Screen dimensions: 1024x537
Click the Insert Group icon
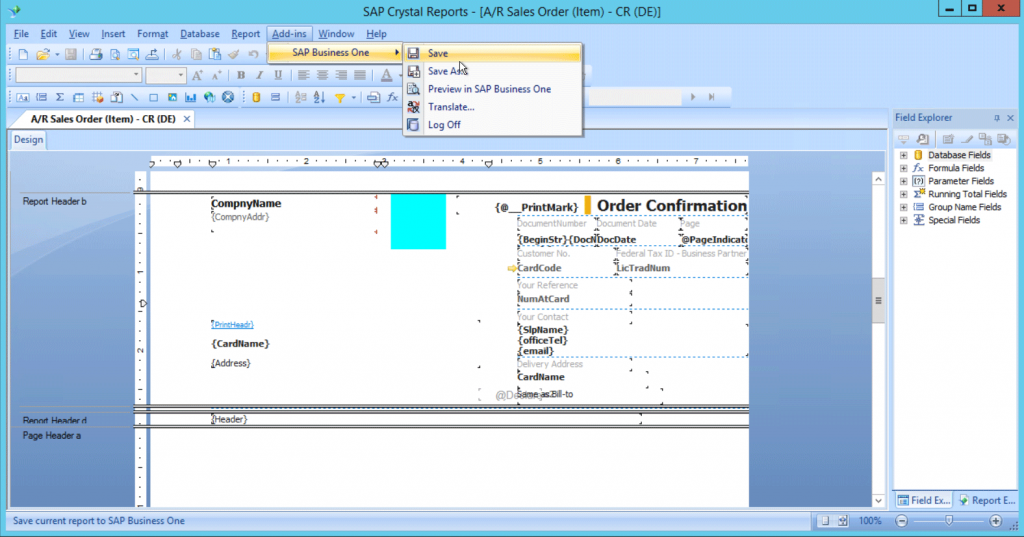tap(41, 97)
